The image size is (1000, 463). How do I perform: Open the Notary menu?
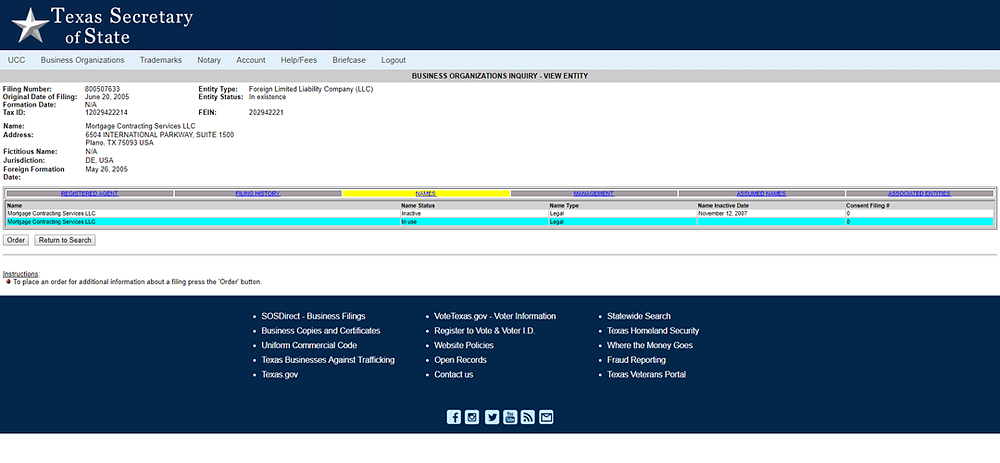coord(209,60)
